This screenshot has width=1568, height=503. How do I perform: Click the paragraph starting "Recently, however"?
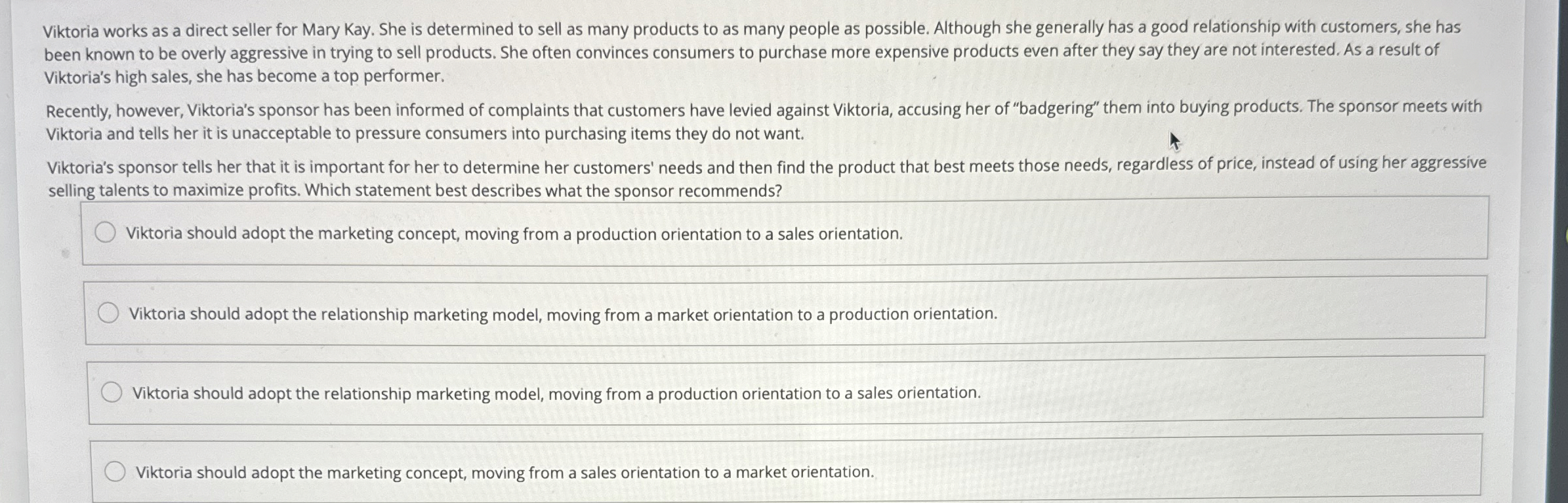(764, 121)
